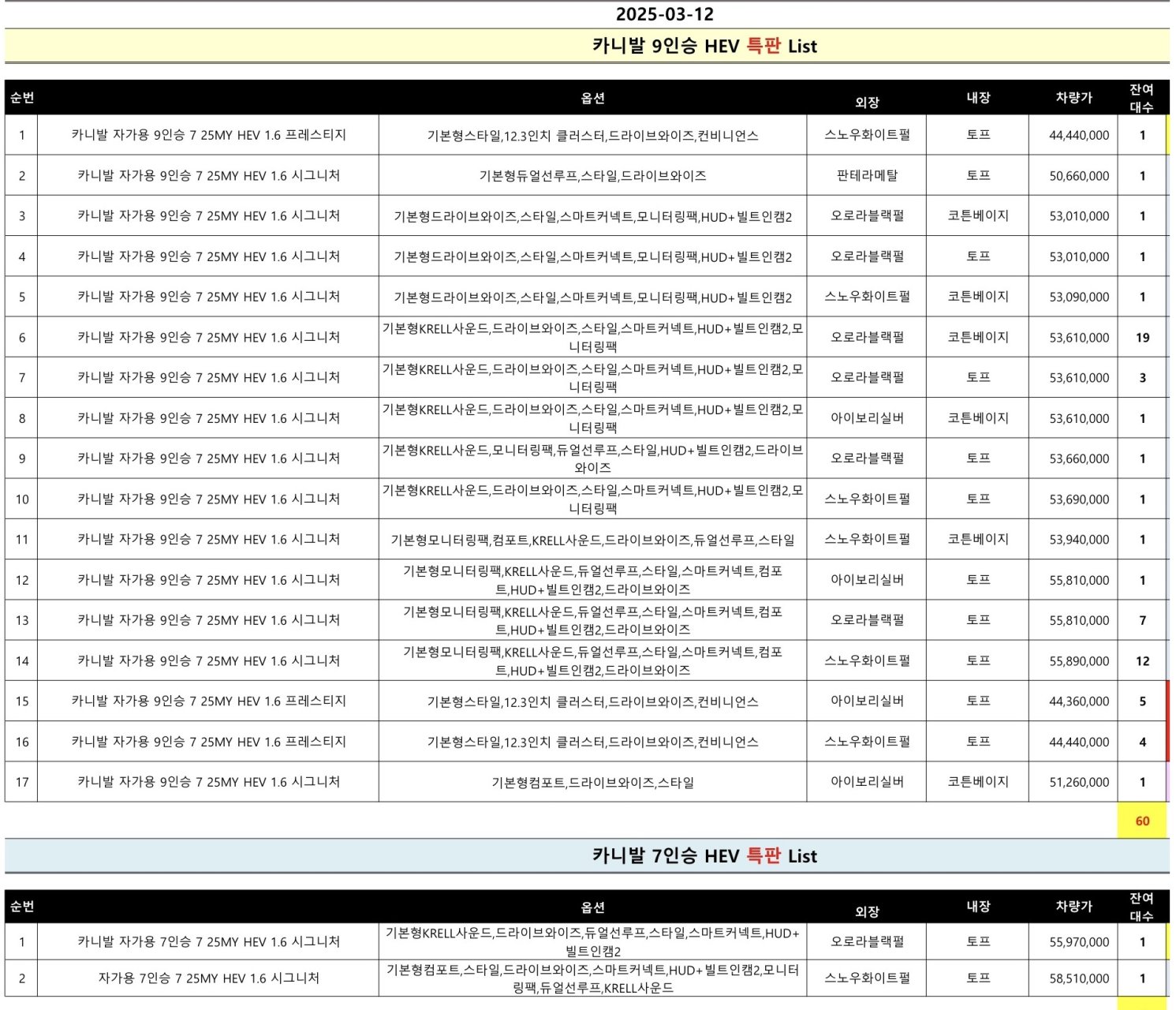1176x1010 pixels.
Task: Click the price 44,440,000 in 9인승 row 16
Action: point(1079,742)
